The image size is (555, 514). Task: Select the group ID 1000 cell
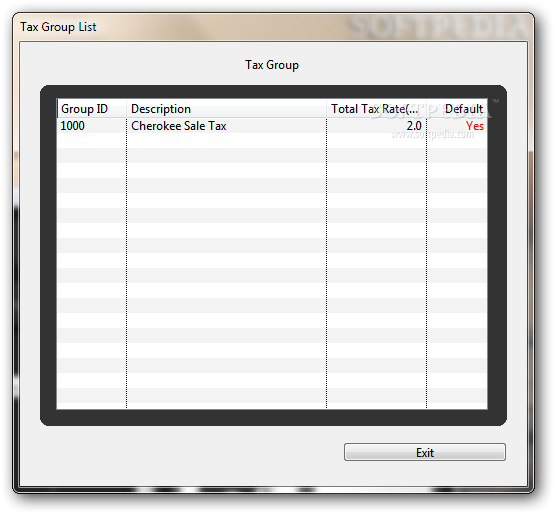(x=73, y=126)
